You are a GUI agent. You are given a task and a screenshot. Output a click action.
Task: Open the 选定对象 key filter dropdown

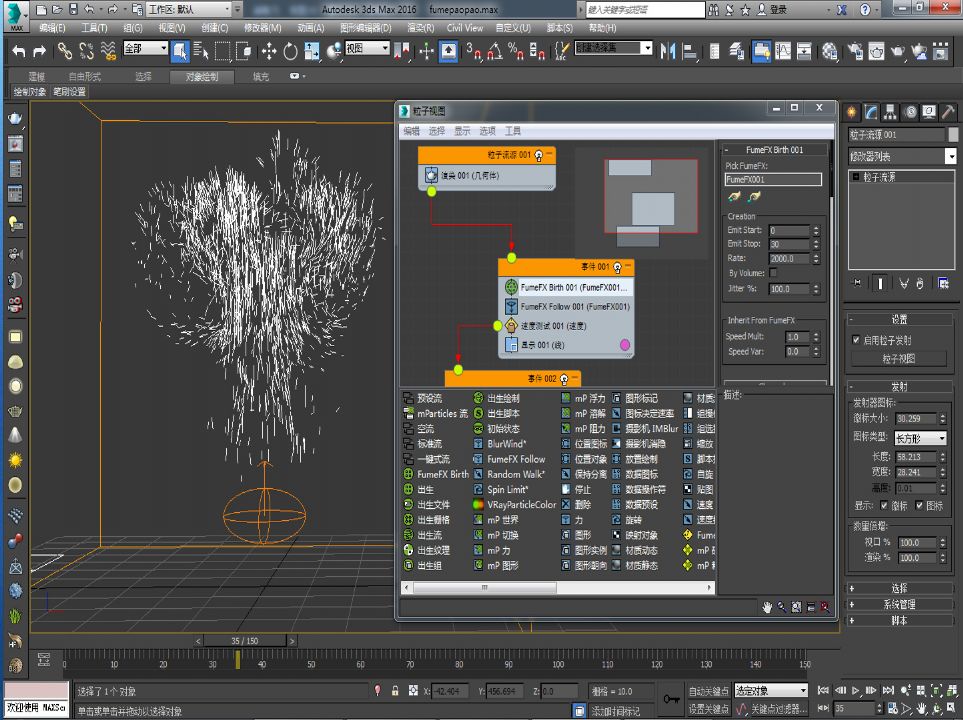click(x=771, y=691)
